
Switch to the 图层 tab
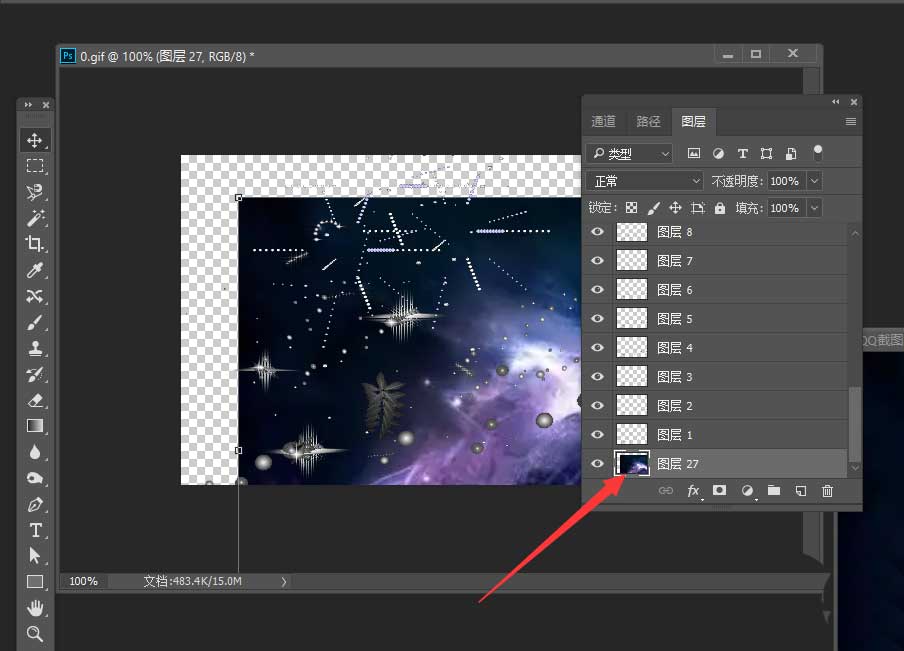click(x=694, y=122)
